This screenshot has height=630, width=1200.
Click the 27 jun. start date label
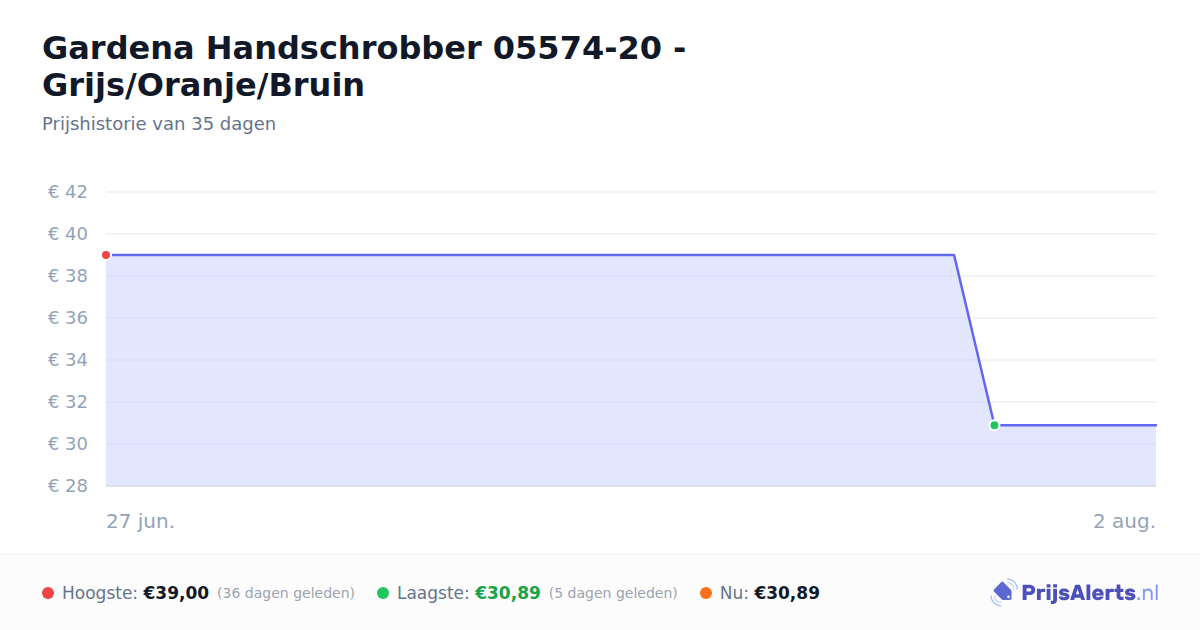(x=141, y=521)
